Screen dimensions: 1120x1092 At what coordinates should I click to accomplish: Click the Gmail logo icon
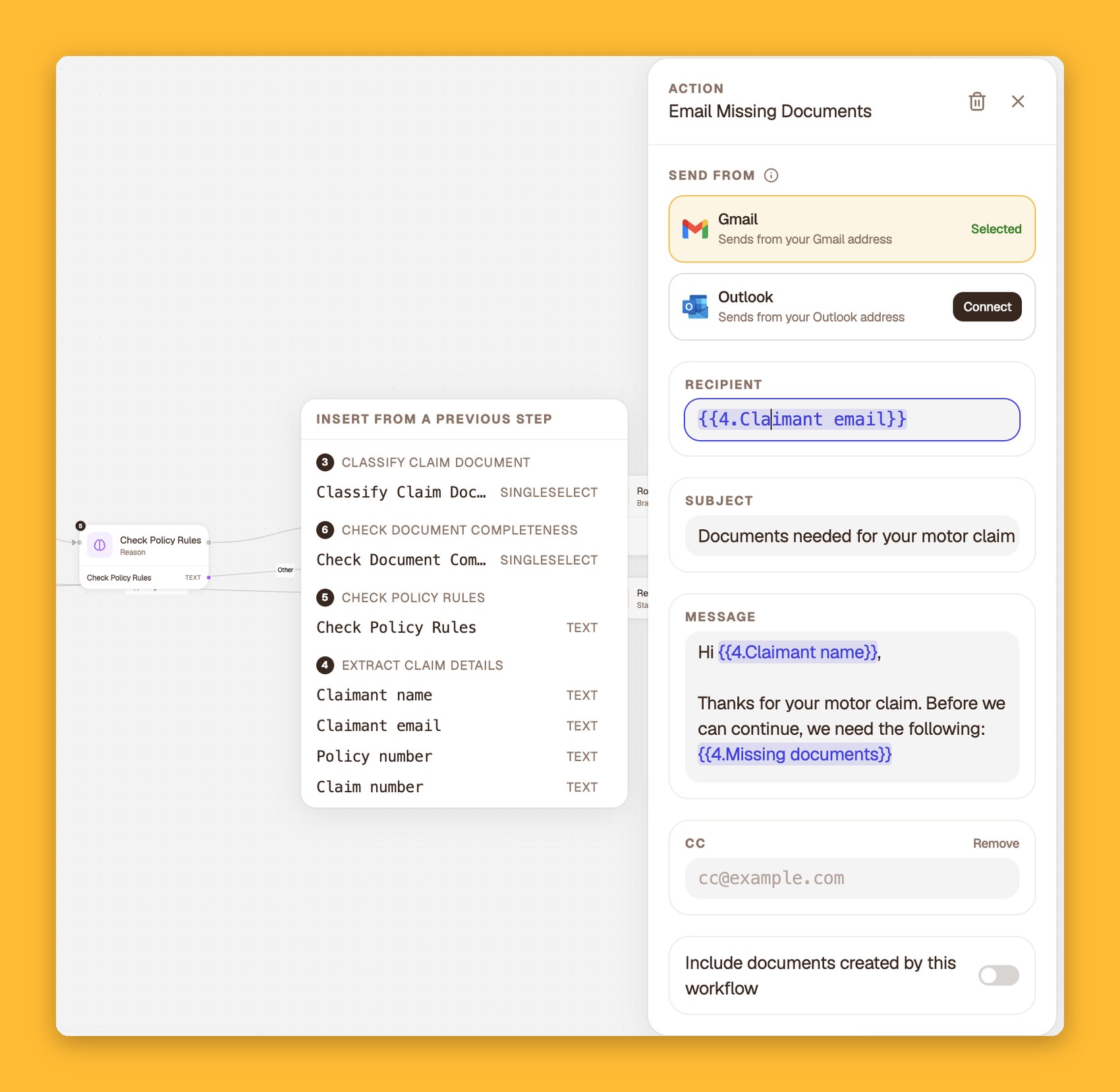click(695, 229)
